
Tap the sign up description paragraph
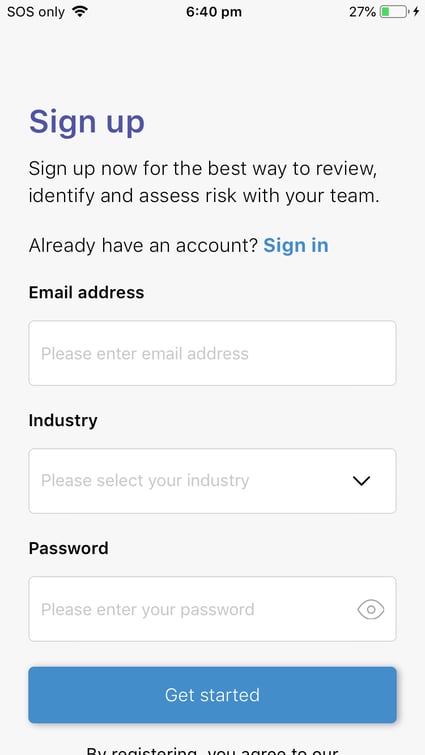click(204, 182)
